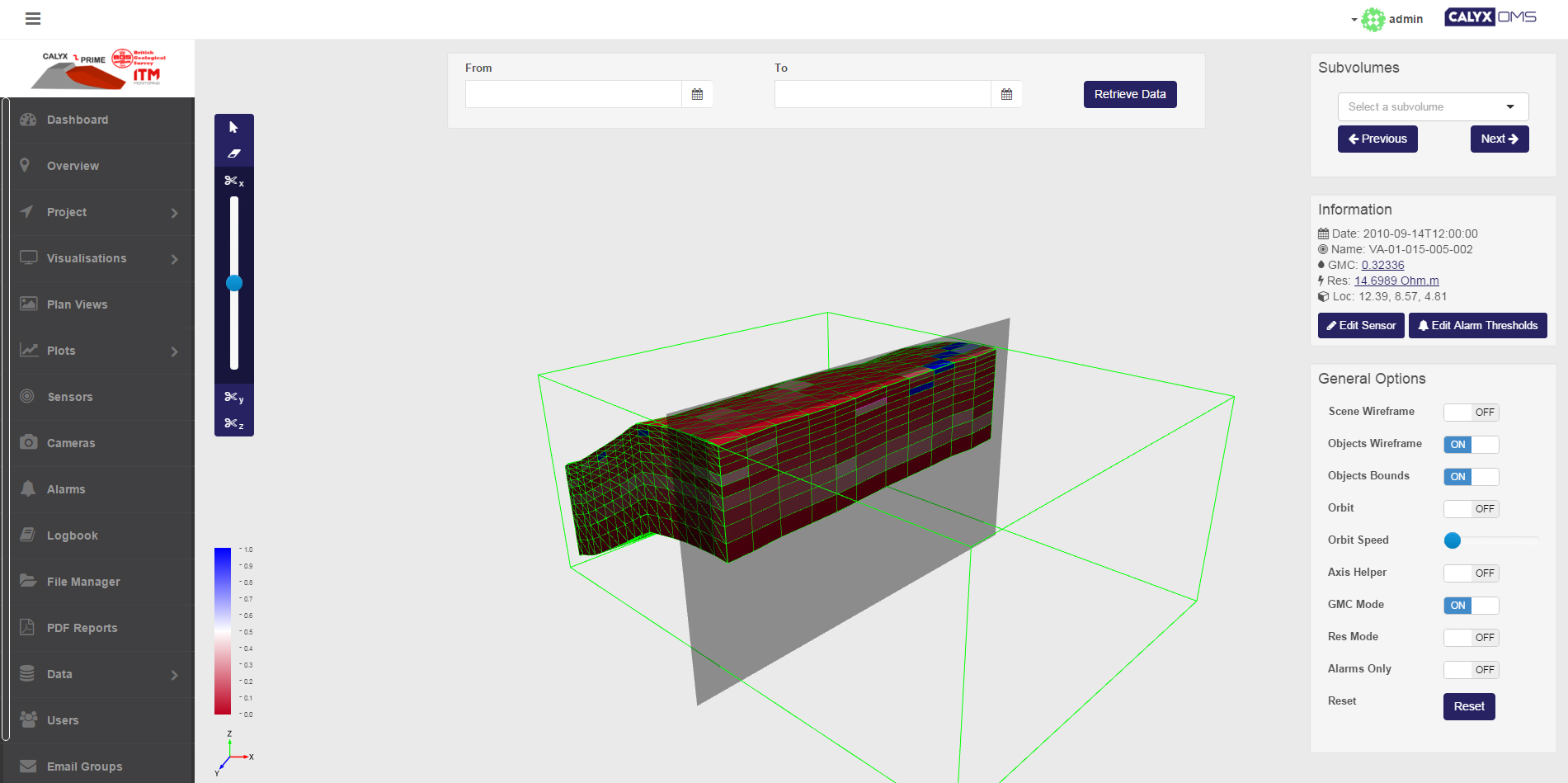The image size is (1568, 783).
Task: Activate the Y-axis clipping scissors tool
Action: point(233,398)
